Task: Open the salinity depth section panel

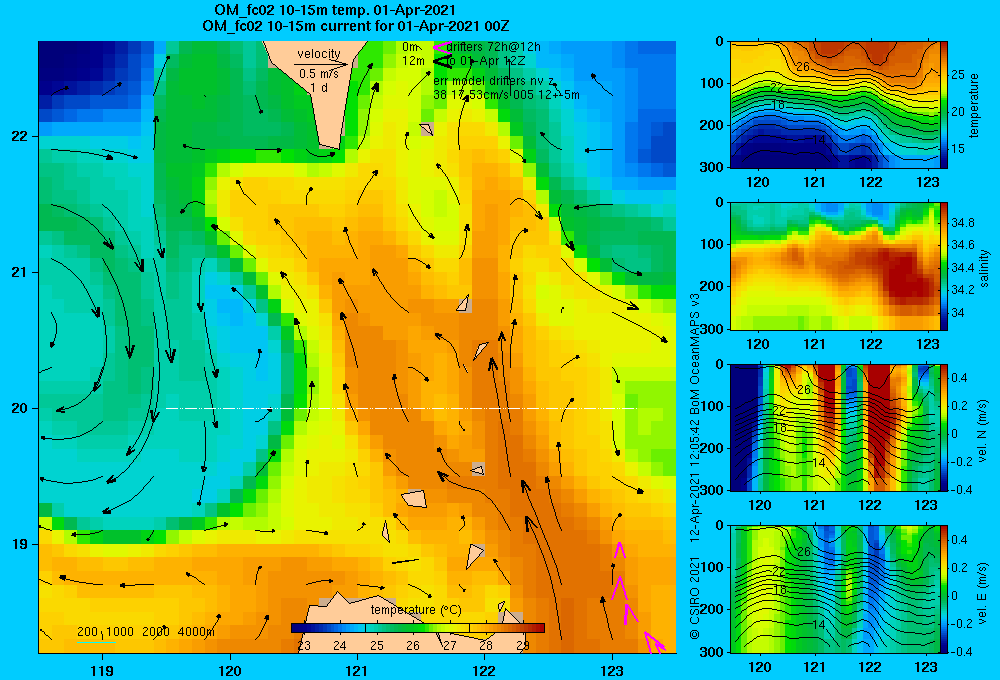Action: (834, 267)
